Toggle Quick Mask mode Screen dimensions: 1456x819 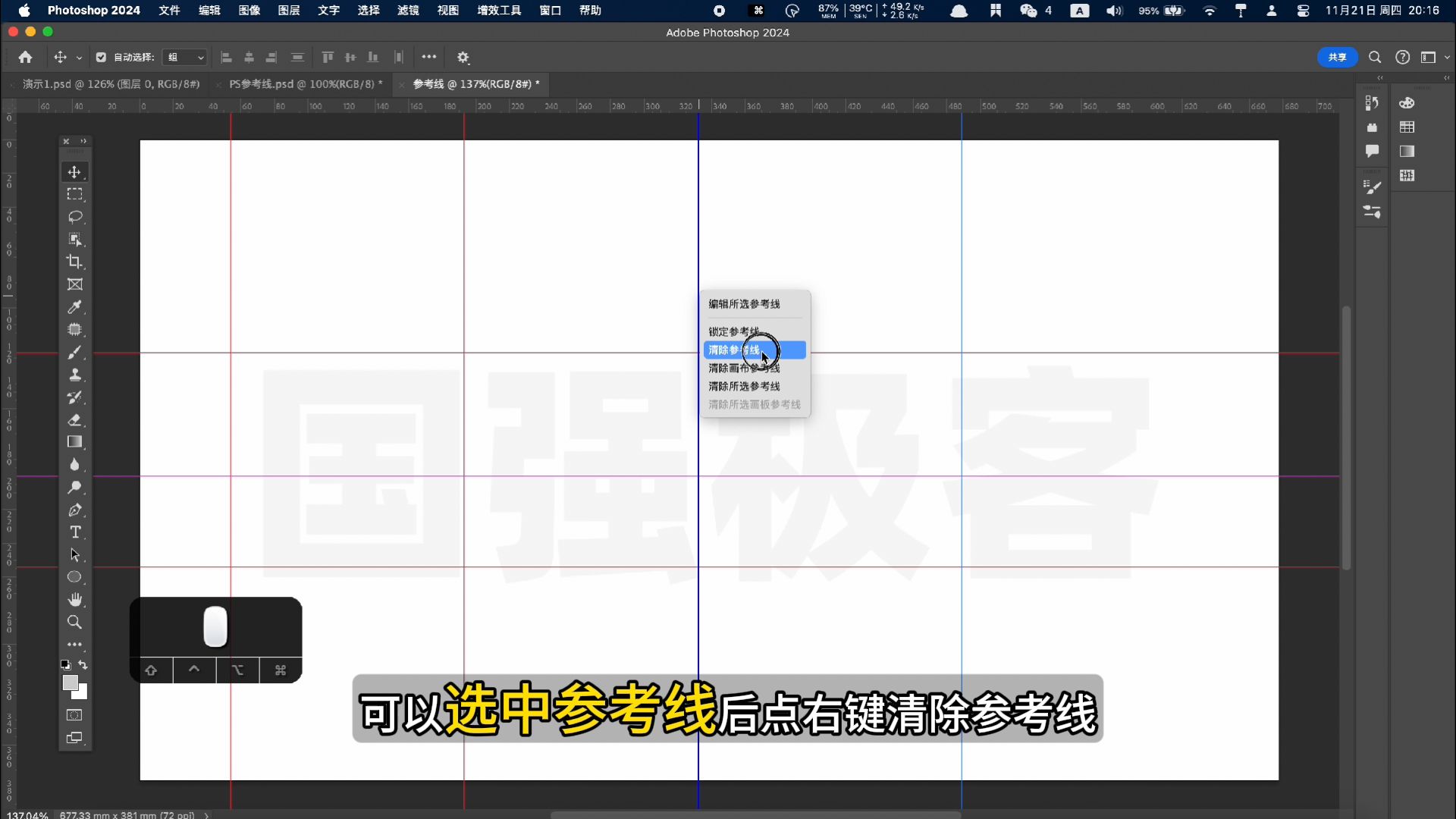click(74, 715)
